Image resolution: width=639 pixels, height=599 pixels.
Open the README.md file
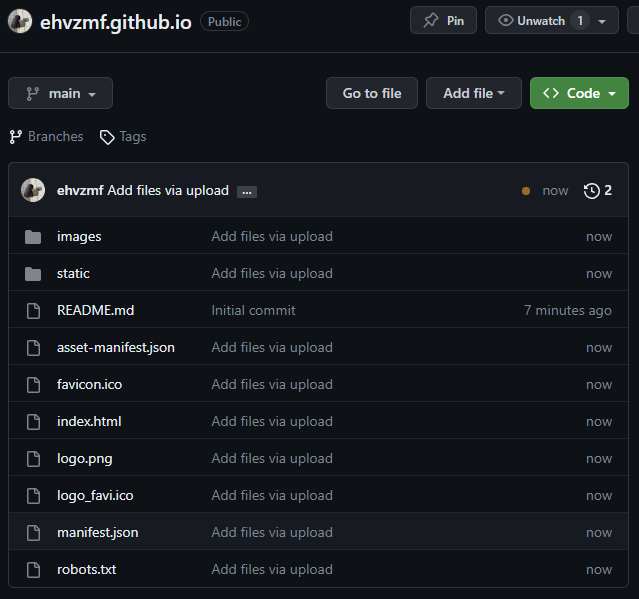pos(95,311)
